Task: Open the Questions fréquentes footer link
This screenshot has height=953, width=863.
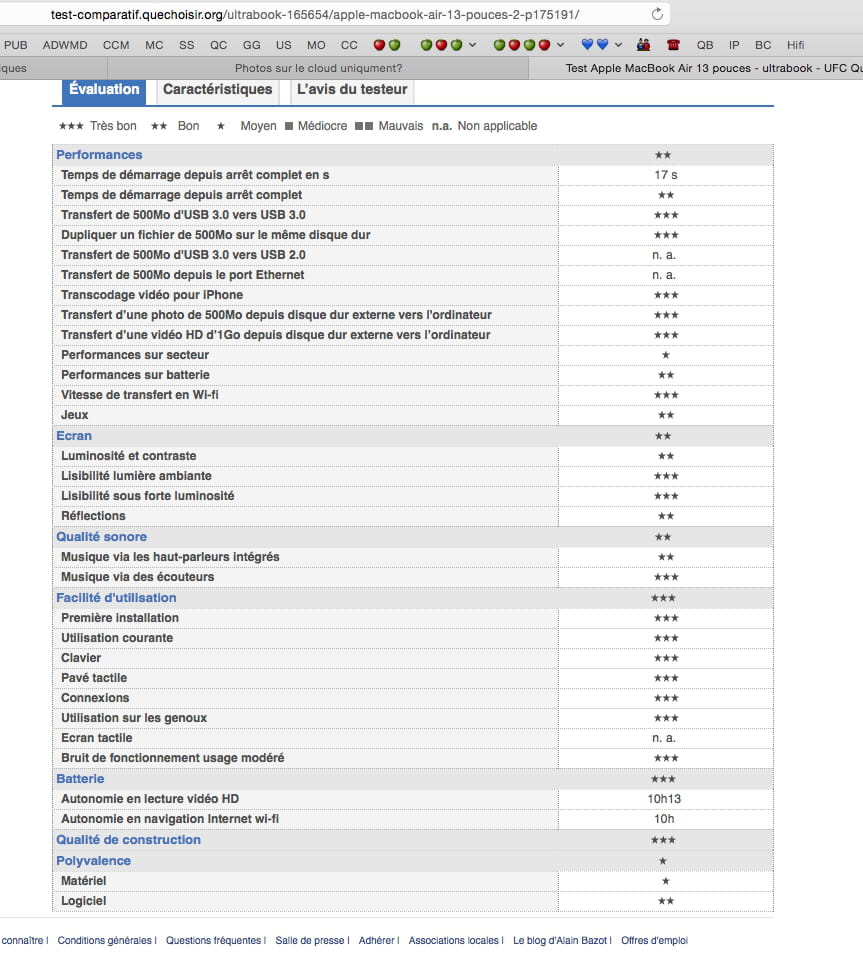Action: pyautogui.click(x=213, y=940)
